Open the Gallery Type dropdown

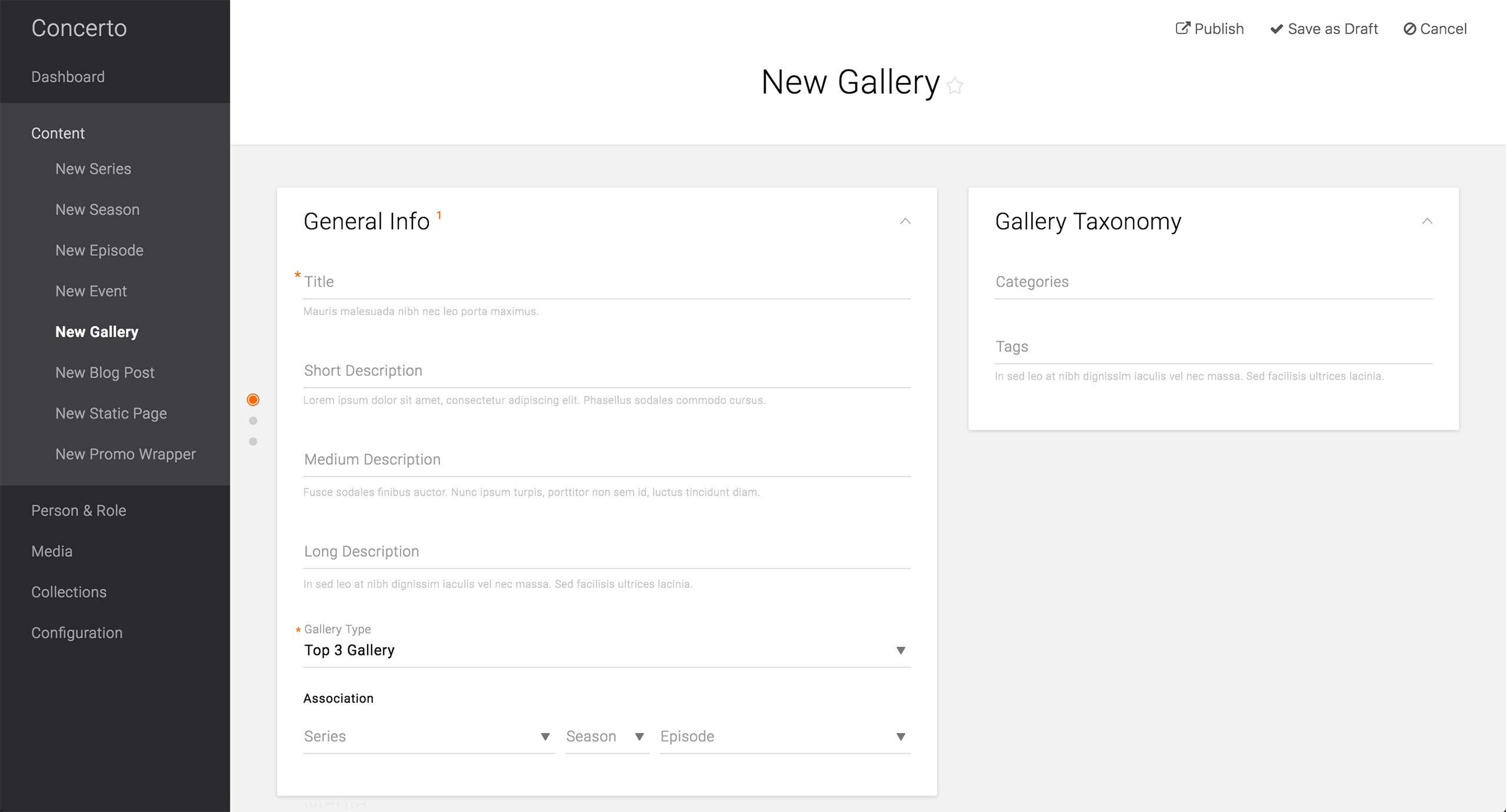[606, 650]
